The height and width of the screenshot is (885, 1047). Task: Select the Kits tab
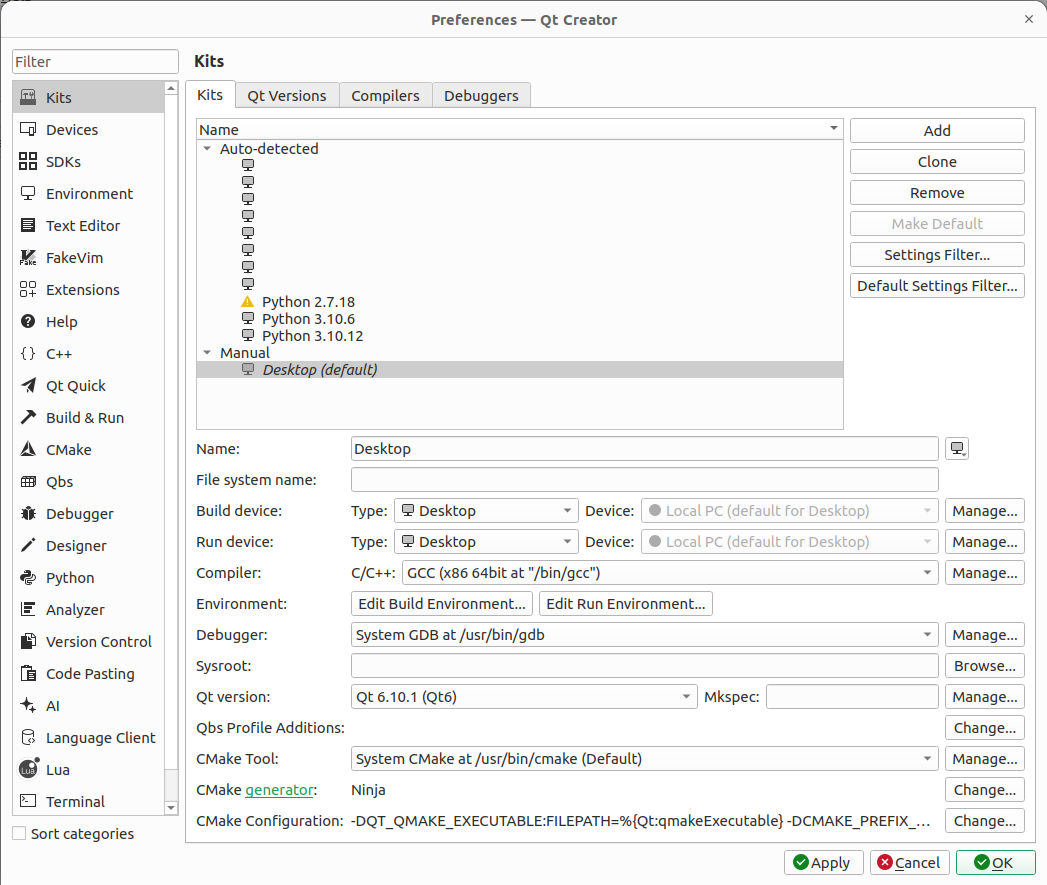pyautogui.click(x=210, y=95)
